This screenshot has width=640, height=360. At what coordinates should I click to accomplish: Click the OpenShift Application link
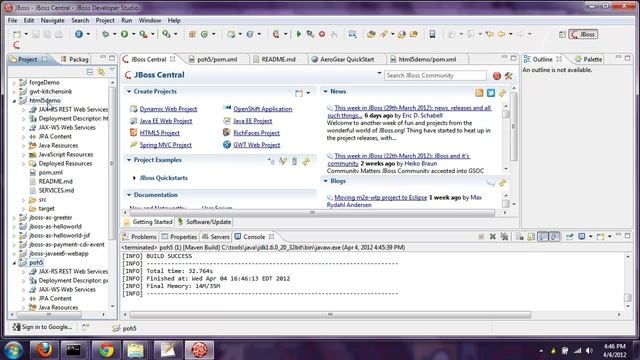pos(262,109)
